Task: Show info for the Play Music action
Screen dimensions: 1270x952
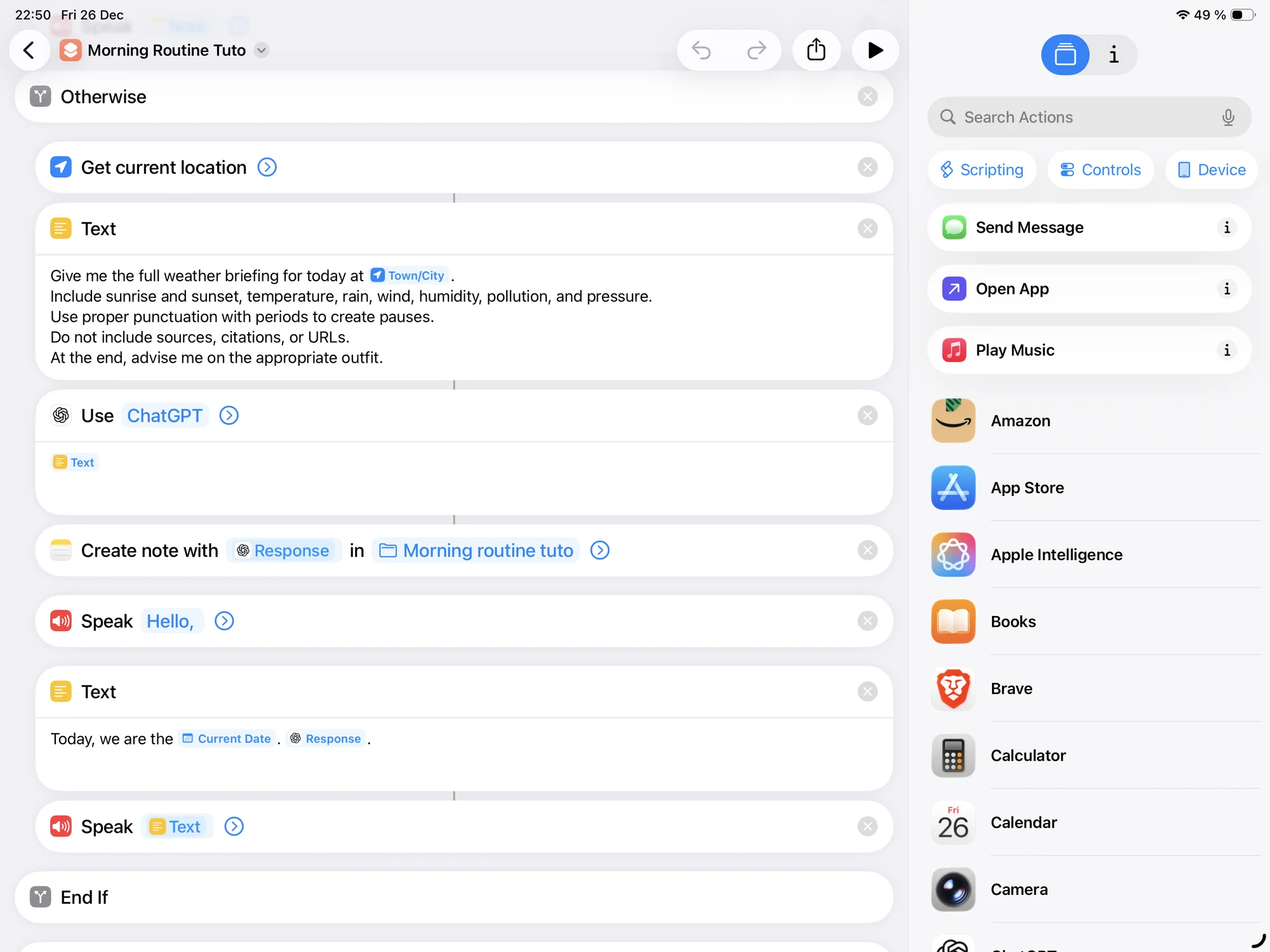Action: coord(1227,350)
